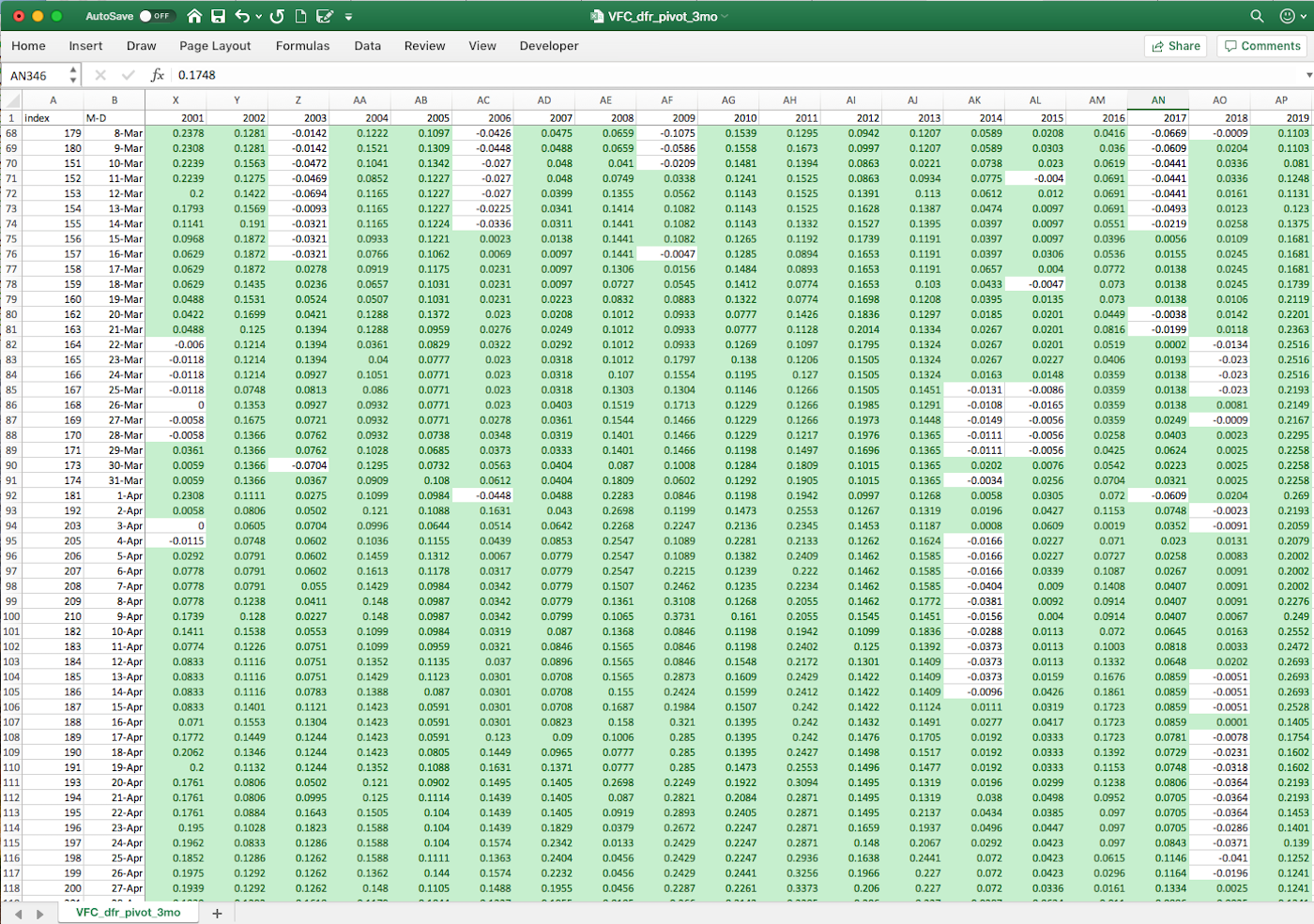Toggle the AutoSave switch

[x=155, y=16]
